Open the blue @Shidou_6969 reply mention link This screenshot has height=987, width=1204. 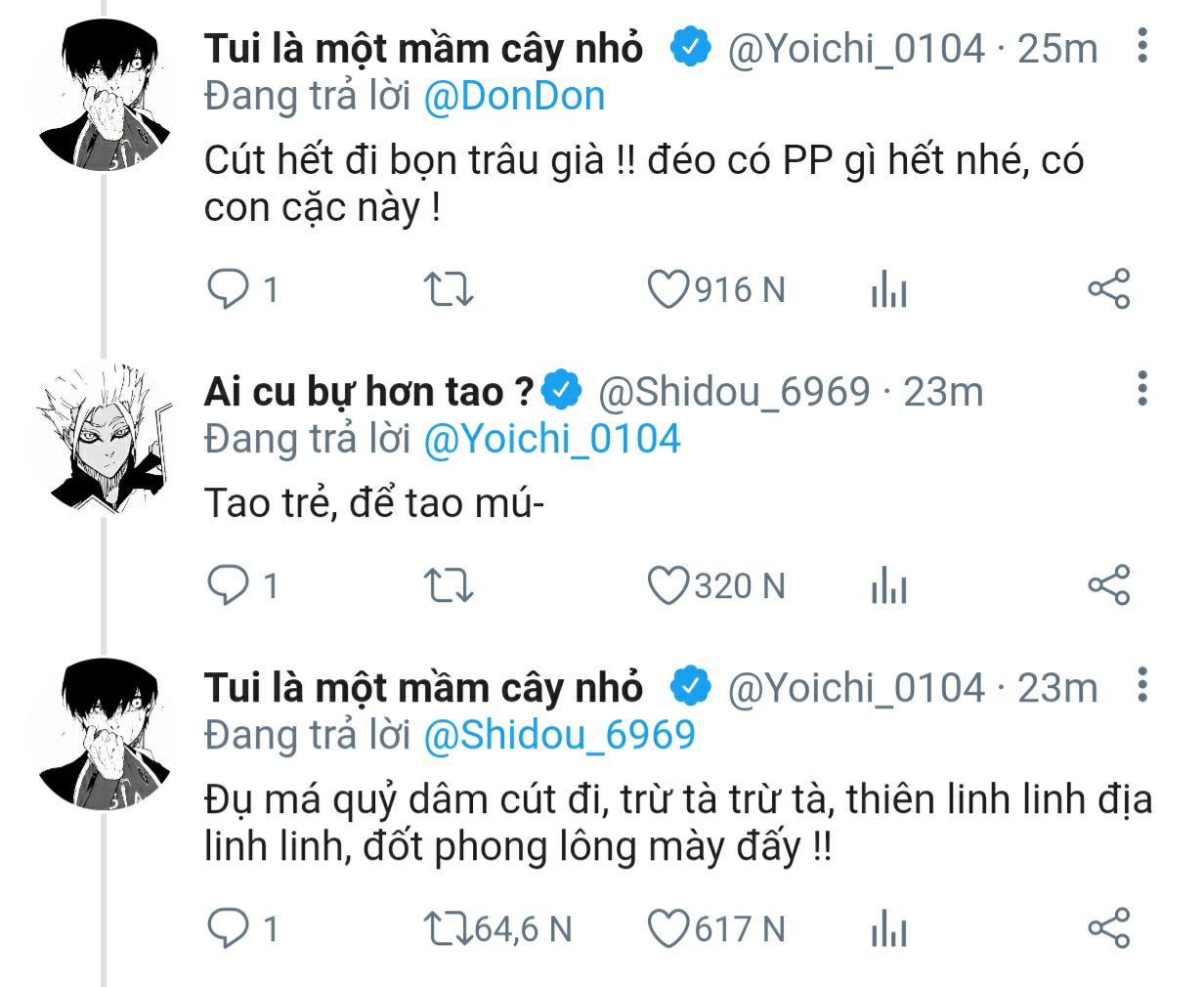(559, 735)
